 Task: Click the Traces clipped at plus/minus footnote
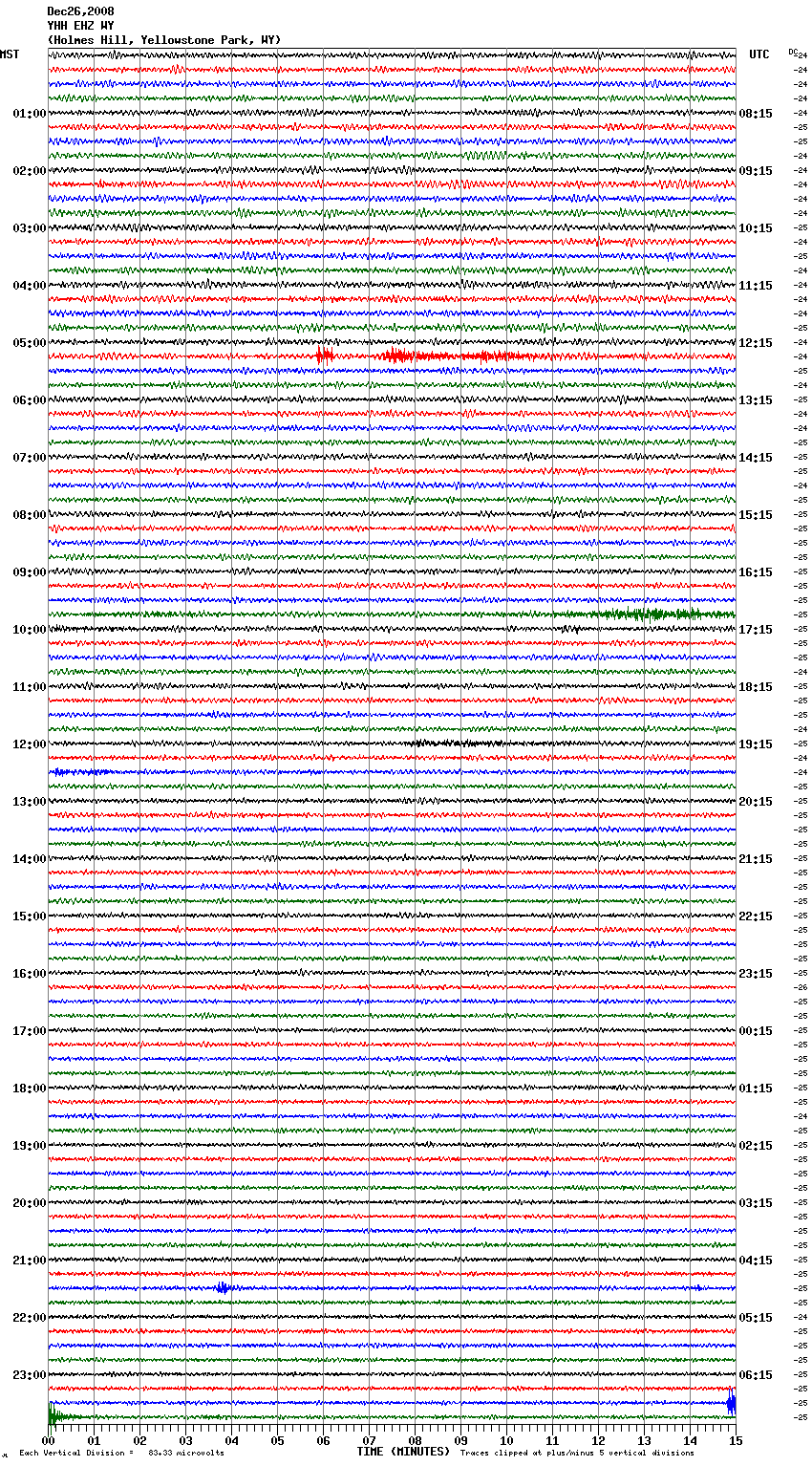click(x=577, y=1453)
